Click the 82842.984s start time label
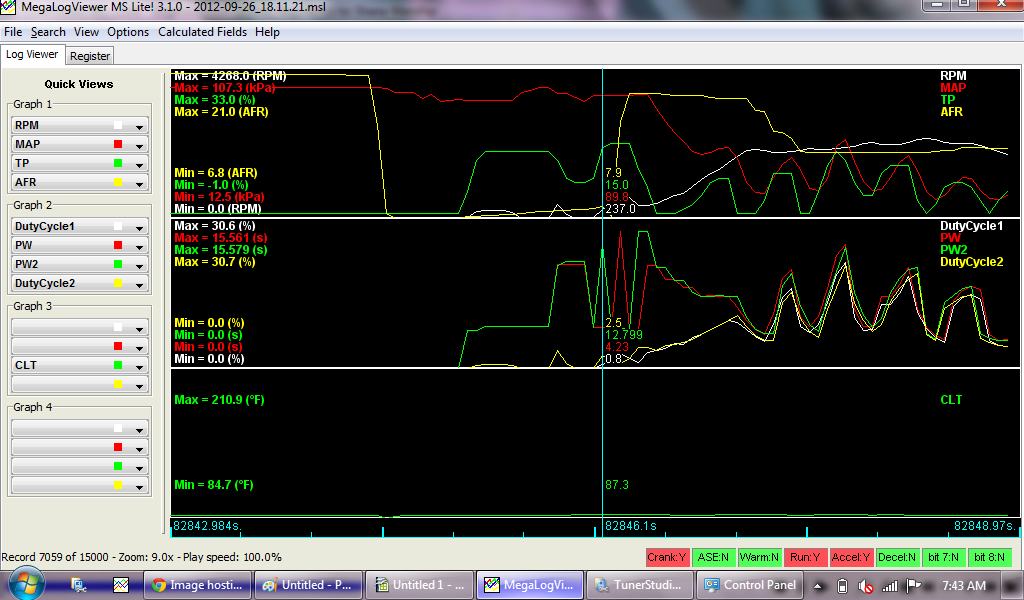Image resolution: width=1024 pixels, height=600 pixels. pyautogui.click(x=207, y=526)
